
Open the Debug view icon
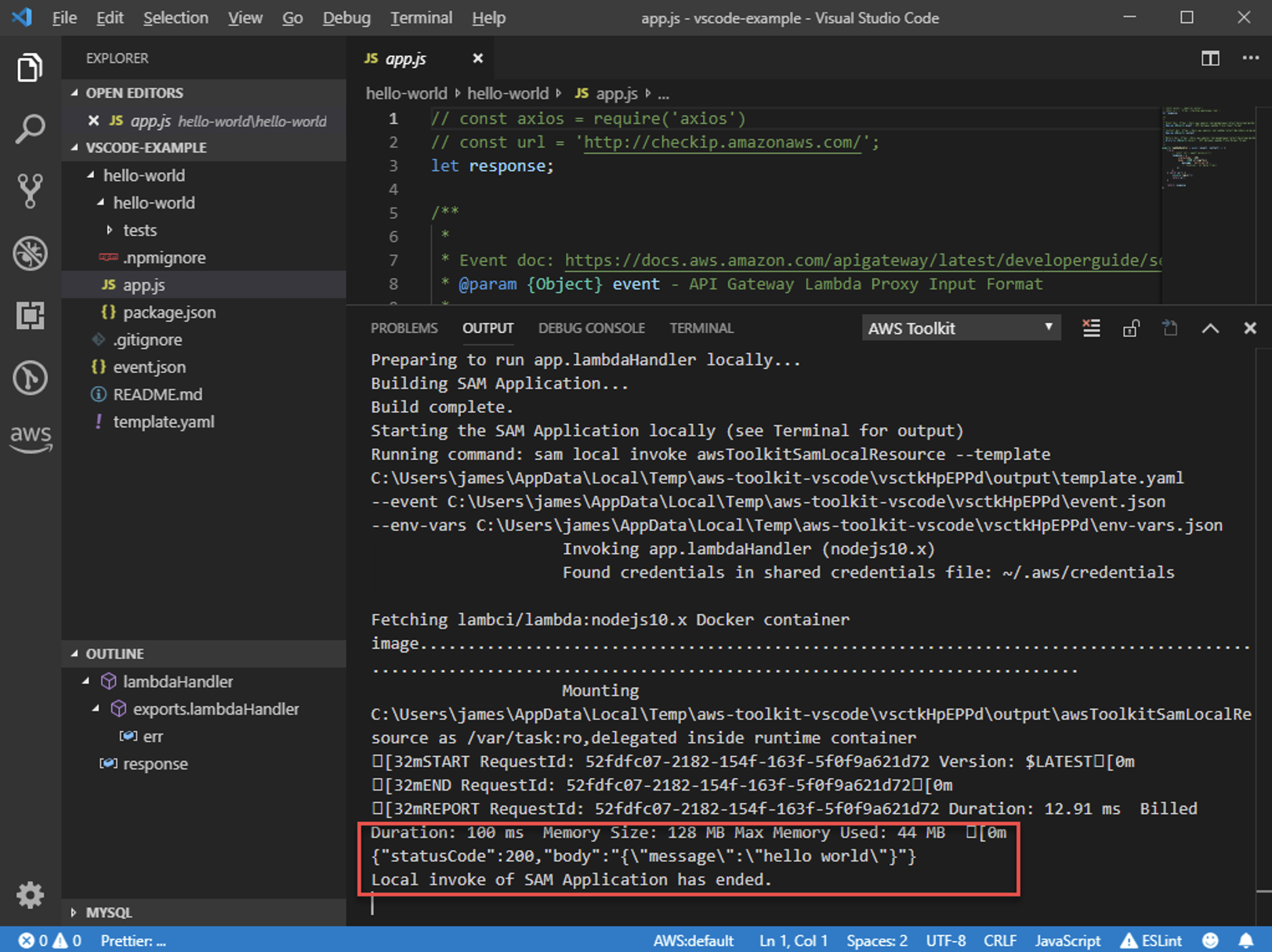coord(31,253)
